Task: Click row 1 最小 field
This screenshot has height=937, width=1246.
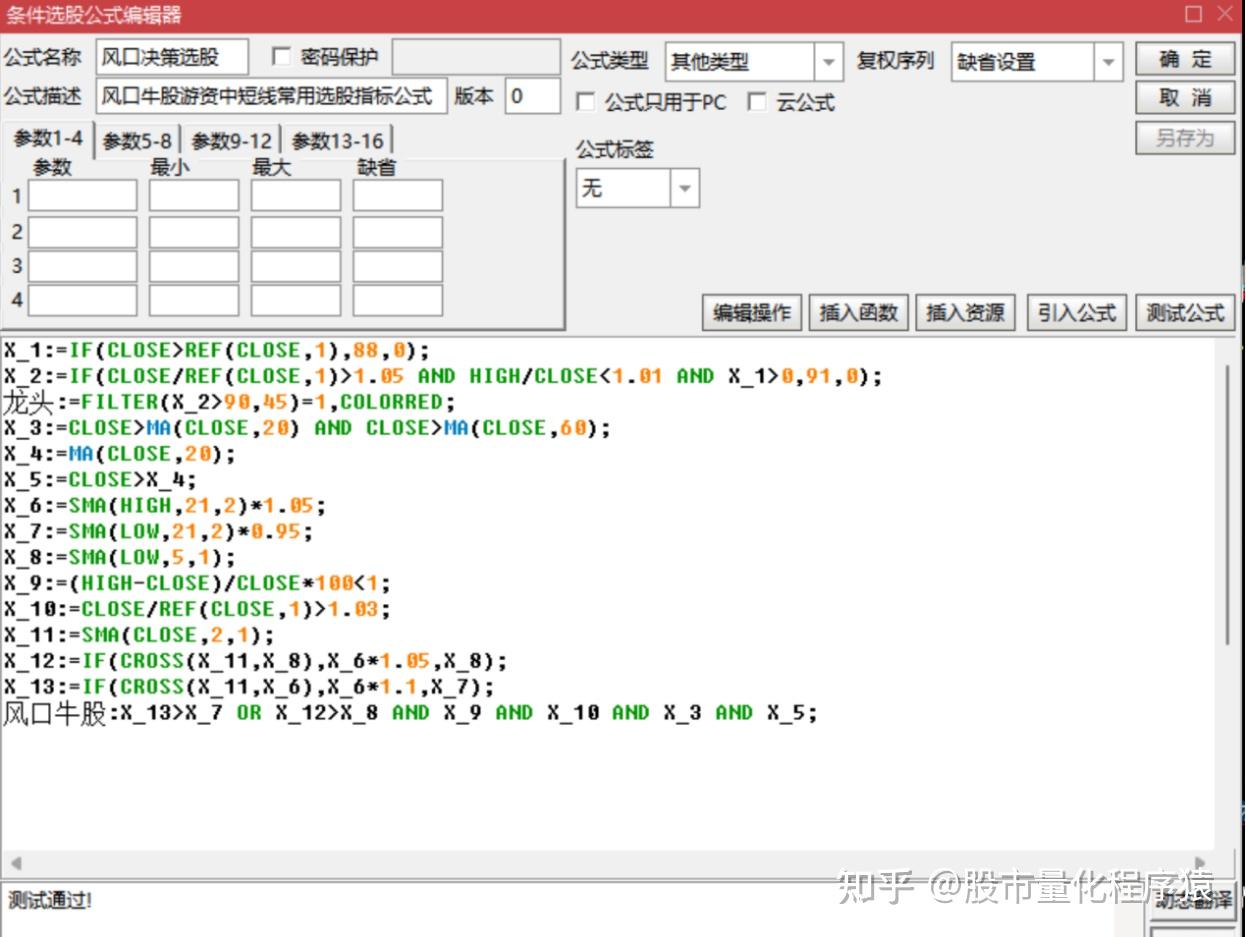Action: 194,196
